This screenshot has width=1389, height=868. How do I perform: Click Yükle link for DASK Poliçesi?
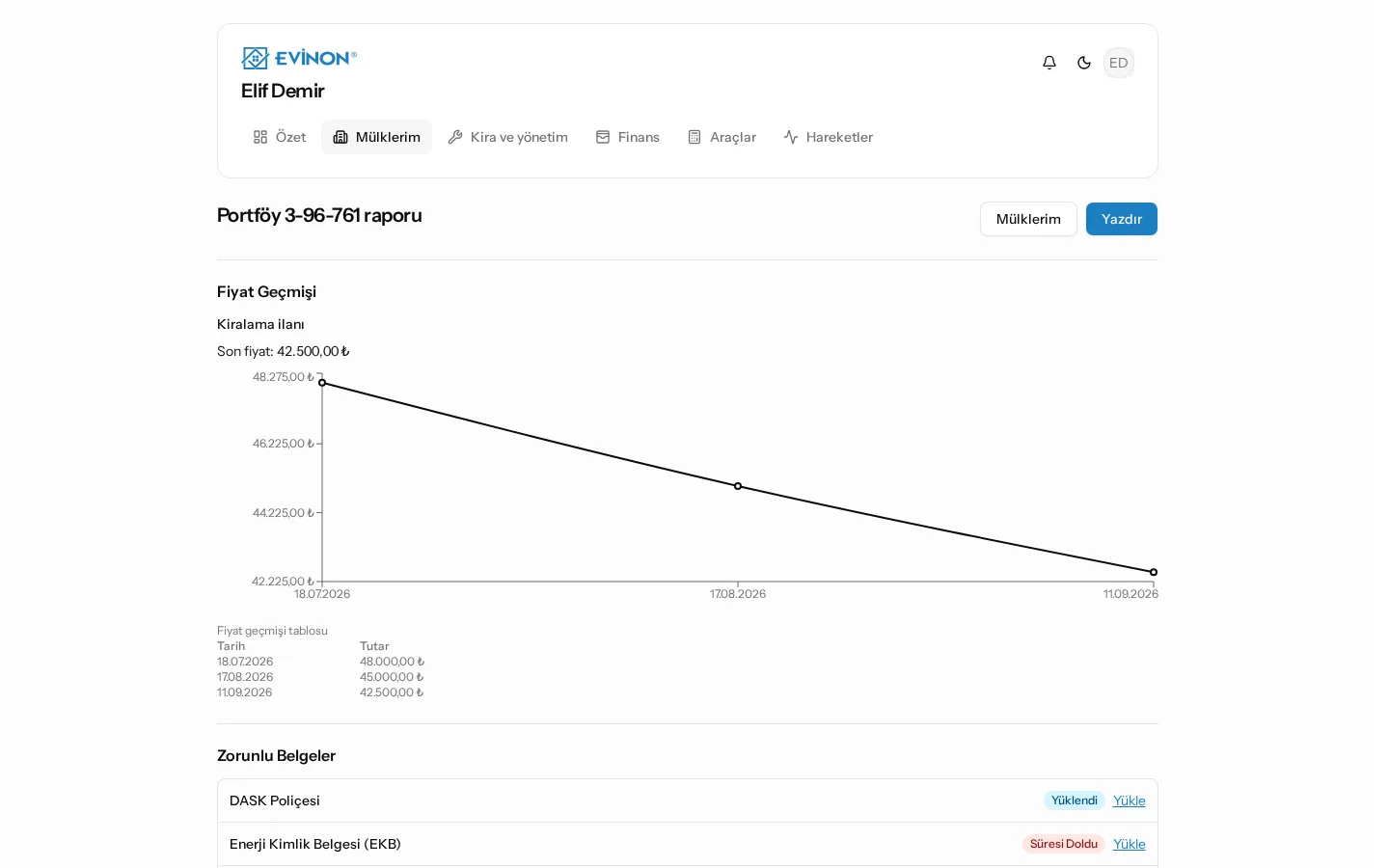(x=1130, y=800)
